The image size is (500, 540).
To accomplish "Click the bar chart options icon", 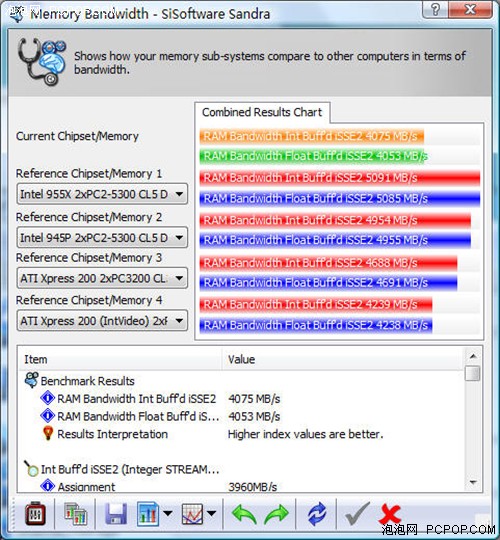I will coord(148,513).
